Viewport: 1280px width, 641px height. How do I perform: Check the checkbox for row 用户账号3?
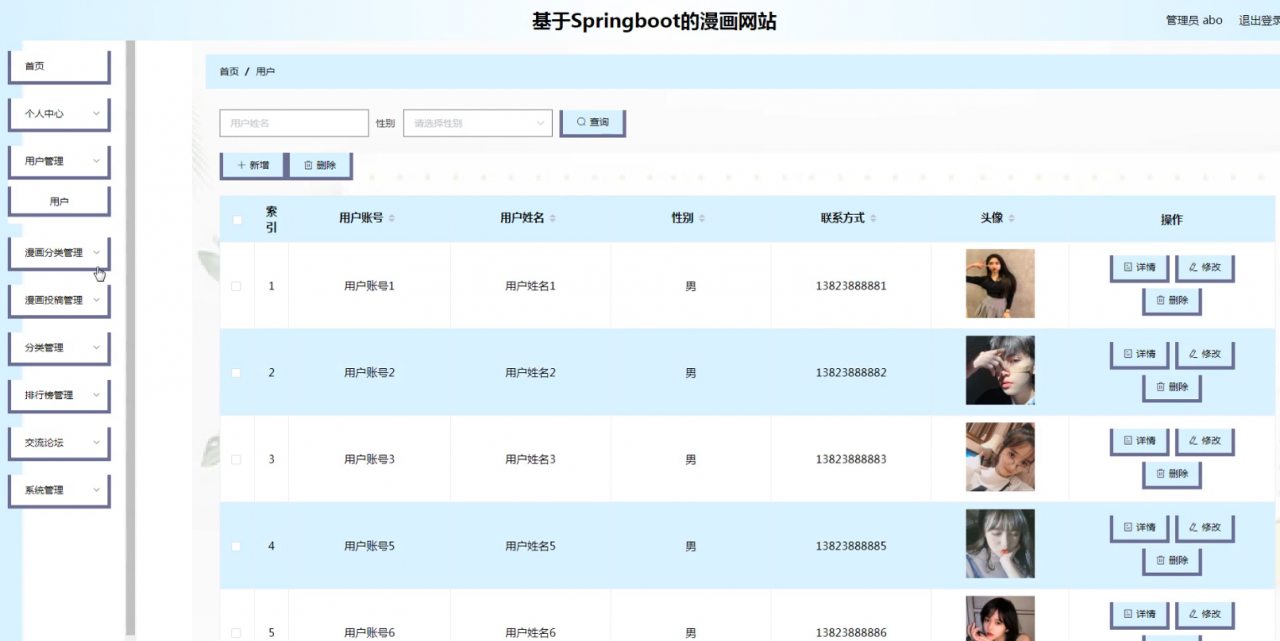point(236,460)
